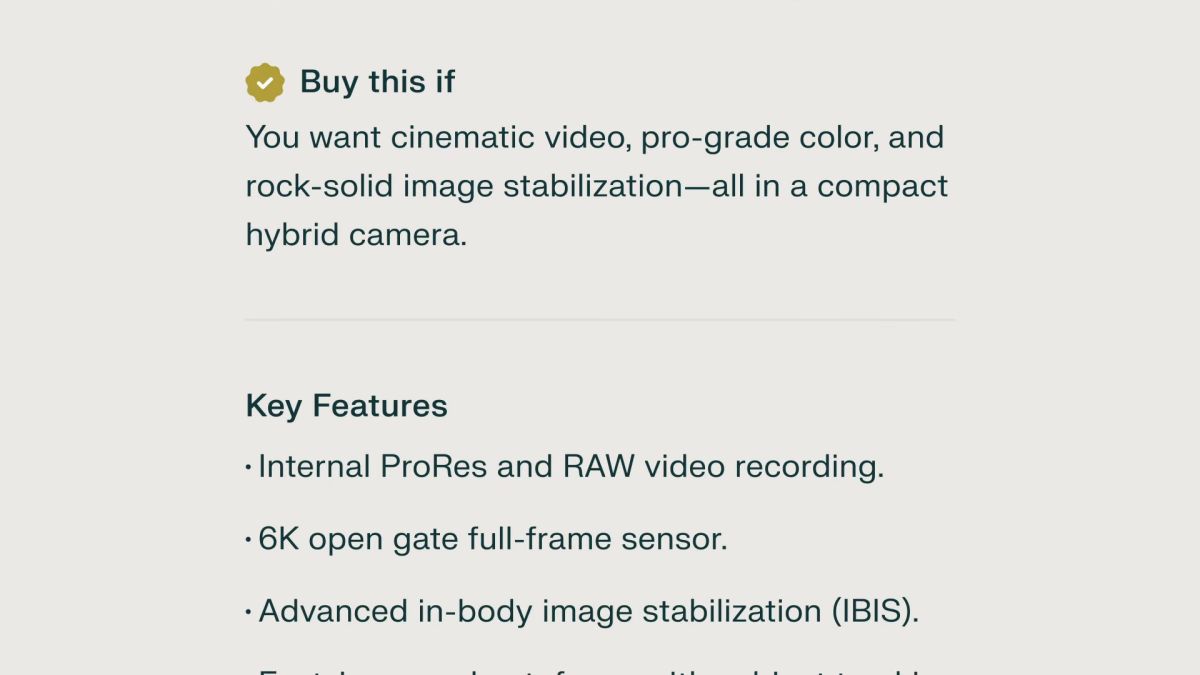Click the horizontal divider line

pyautogui.click(x=600, y=320)
